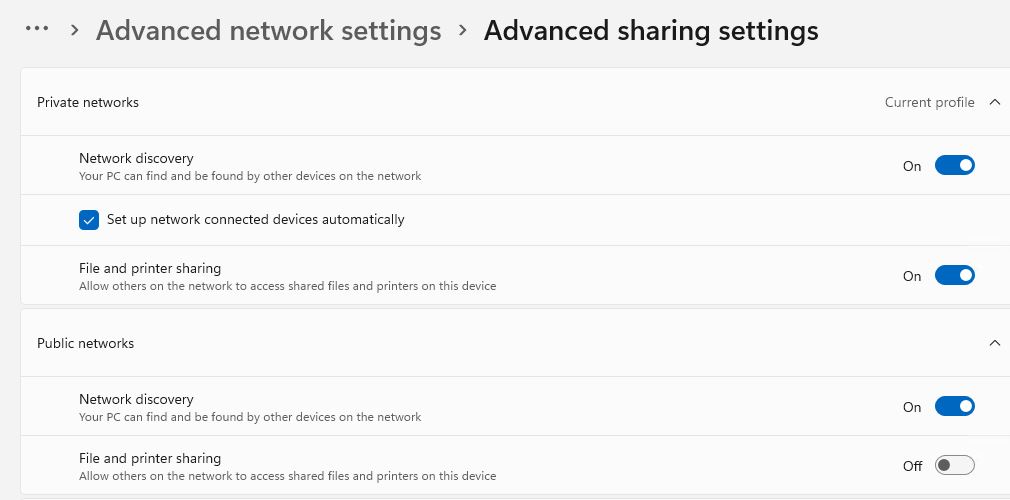
Task: Click Network discovery title under Private networks
Action: (x=136, y=158)
